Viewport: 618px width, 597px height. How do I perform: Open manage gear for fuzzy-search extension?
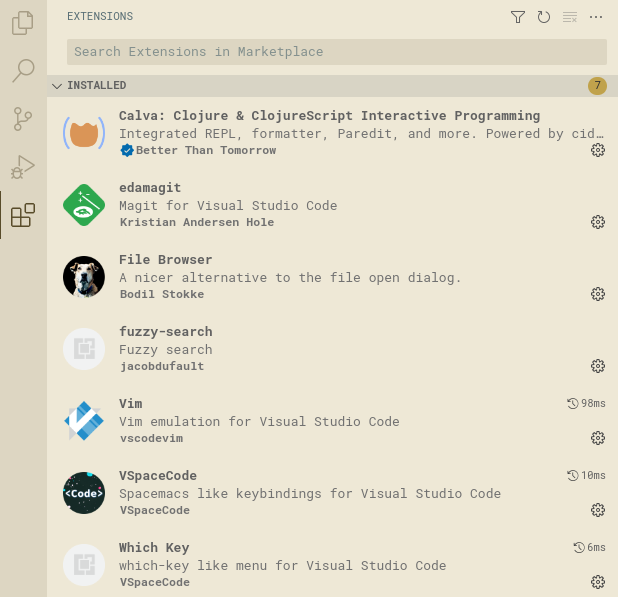click(x=598, y=366)
